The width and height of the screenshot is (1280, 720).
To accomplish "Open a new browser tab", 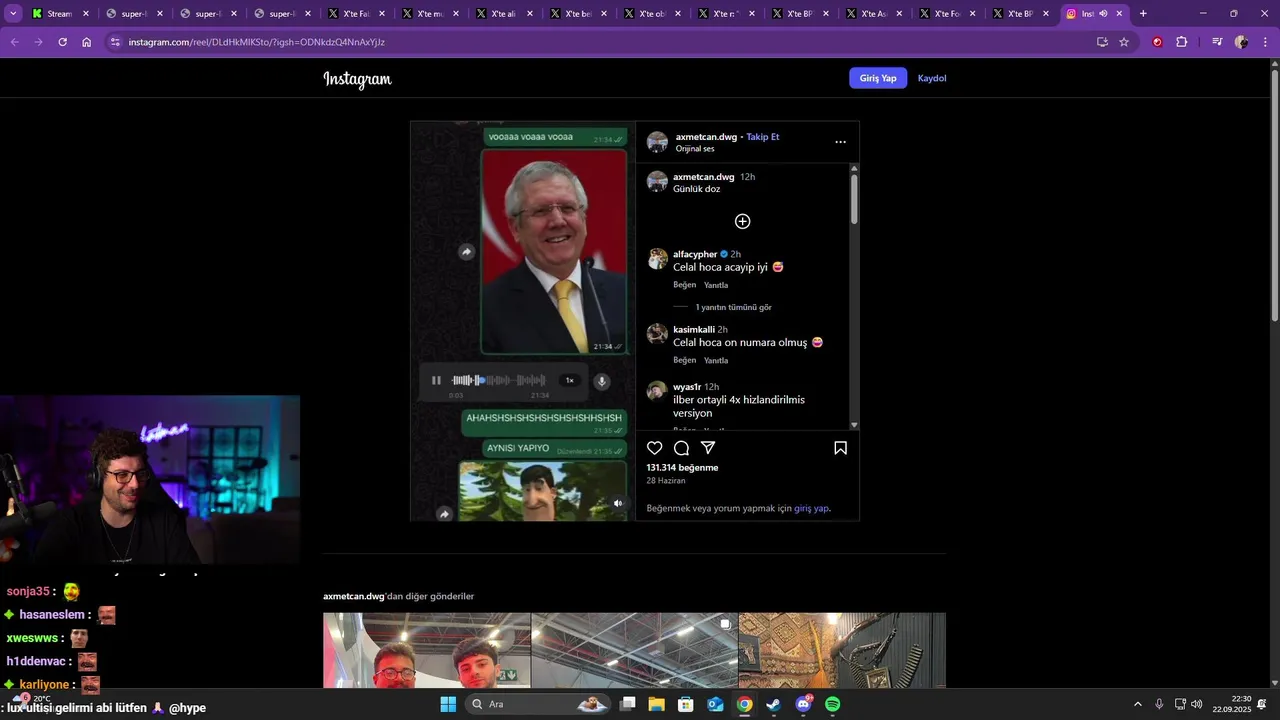I will (1143, 14).
